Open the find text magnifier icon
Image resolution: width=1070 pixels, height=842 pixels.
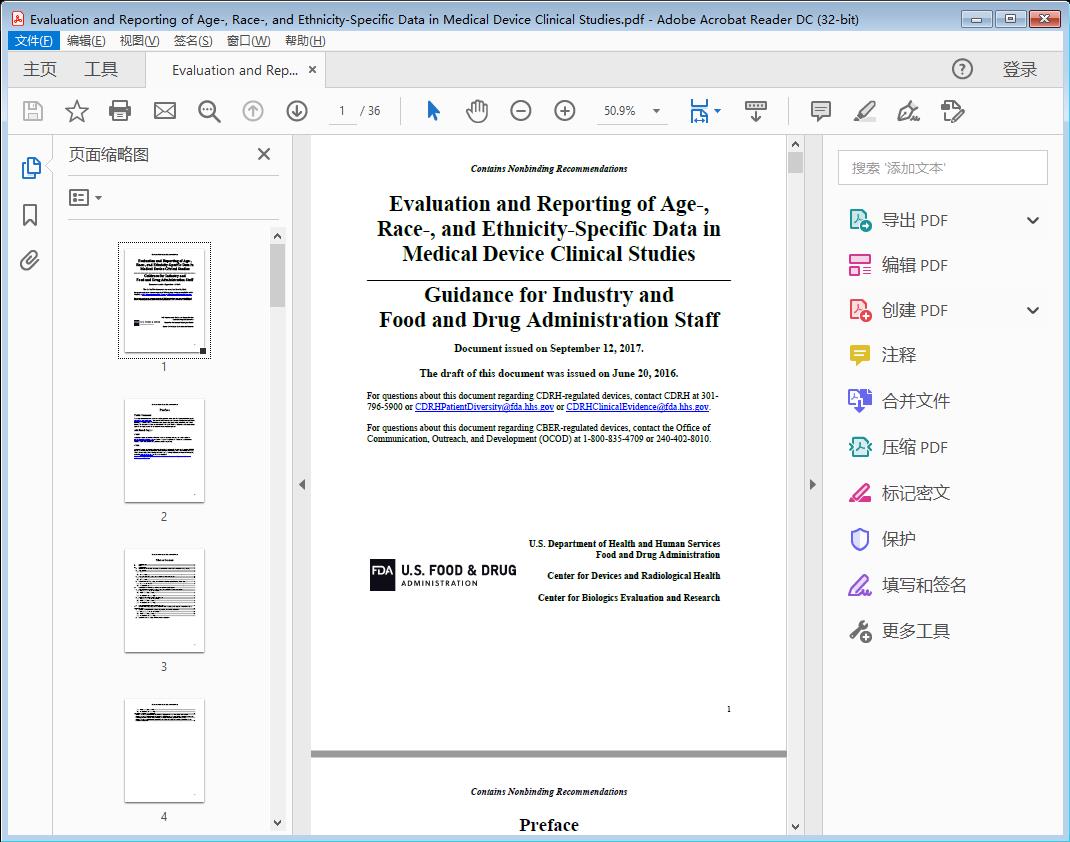(x=209, y=111)
